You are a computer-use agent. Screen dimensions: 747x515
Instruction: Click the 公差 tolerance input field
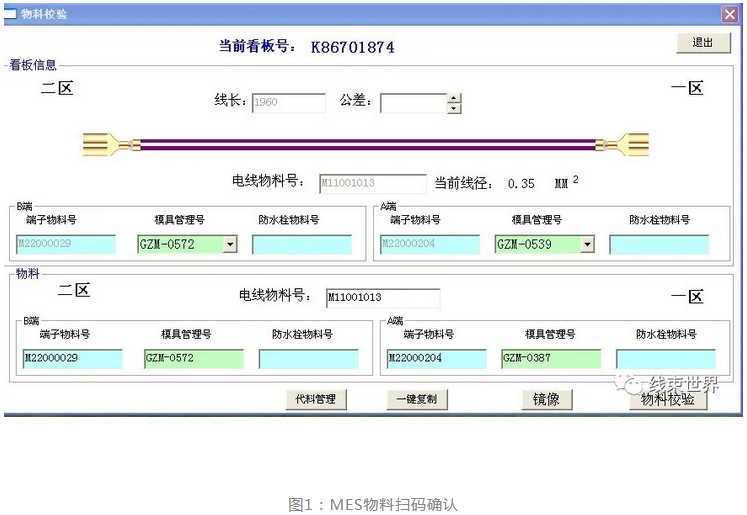[x=413, y=103]
